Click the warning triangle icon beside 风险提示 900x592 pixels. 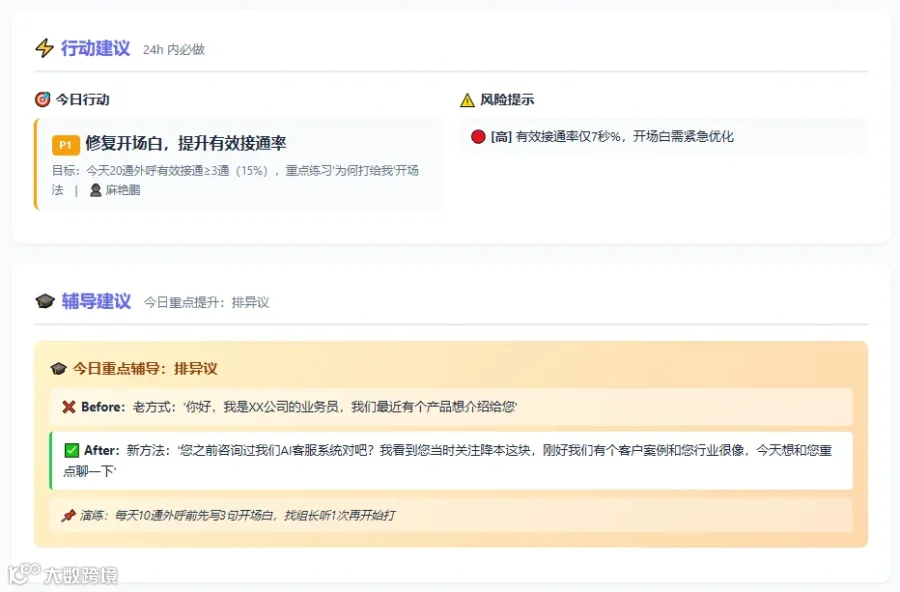467,100
